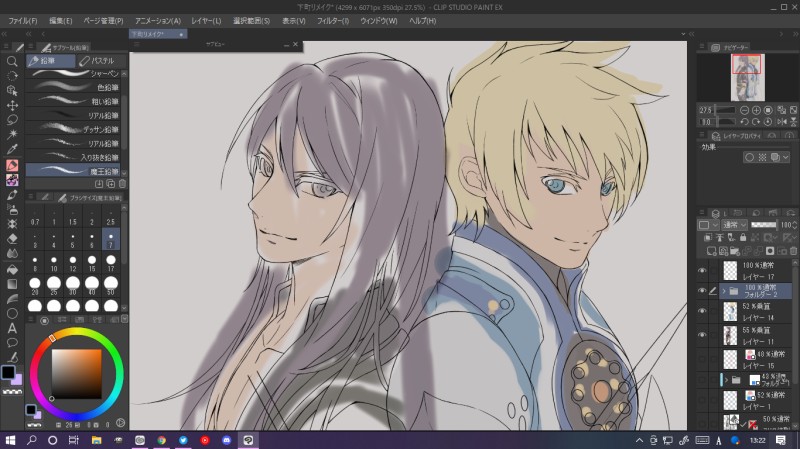Select the Lasso selection tool
800x449 pixels.
pyautogui.click(x=12, y=119)
